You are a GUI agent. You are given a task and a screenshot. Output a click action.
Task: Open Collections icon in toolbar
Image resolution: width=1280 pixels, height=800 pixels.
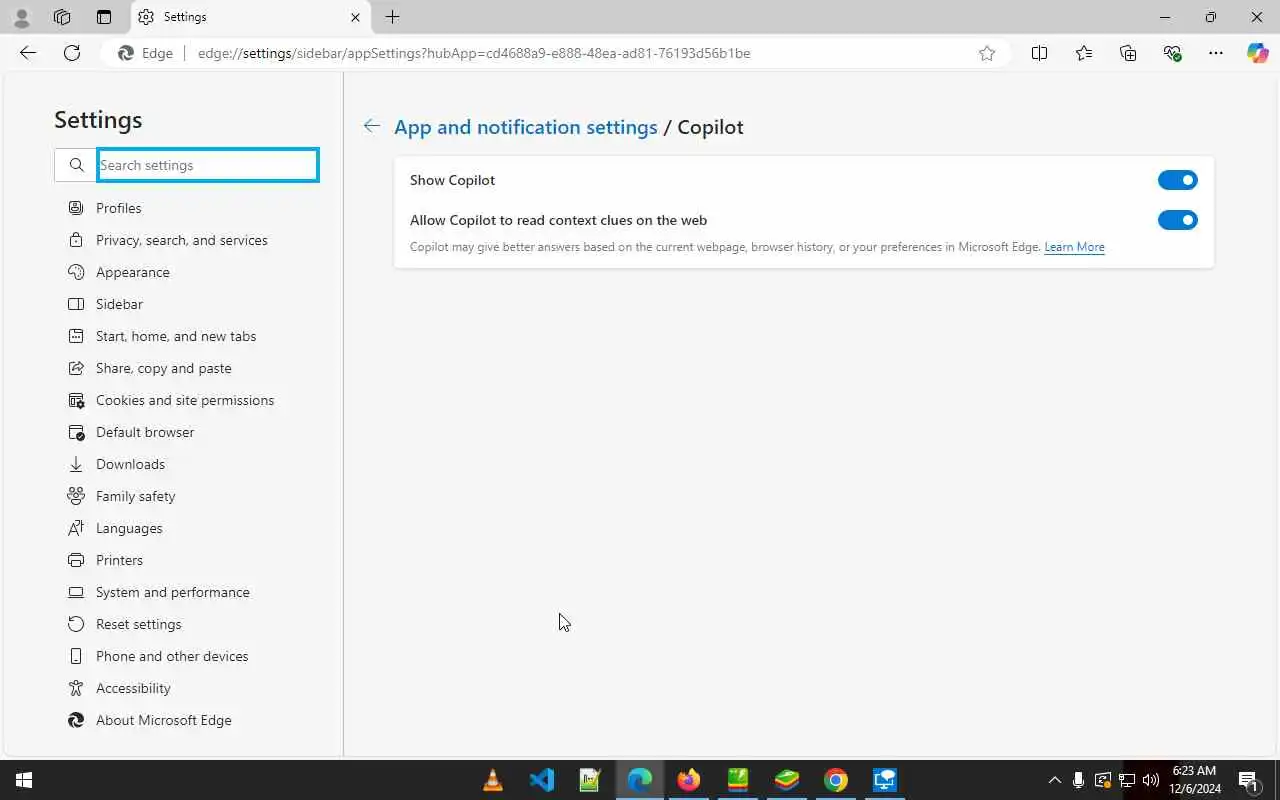tap(1128, 53)
